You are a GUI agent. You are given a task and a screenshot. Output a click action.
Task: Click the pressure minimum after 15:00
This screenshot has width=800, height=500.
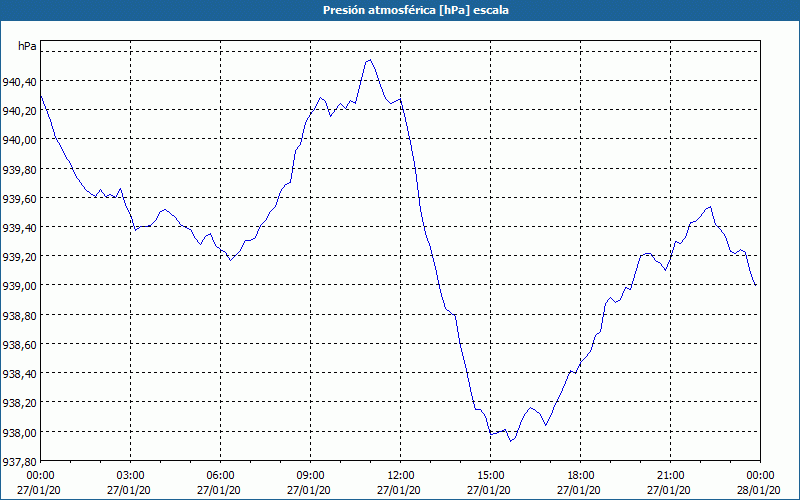(x=510, y=441)
